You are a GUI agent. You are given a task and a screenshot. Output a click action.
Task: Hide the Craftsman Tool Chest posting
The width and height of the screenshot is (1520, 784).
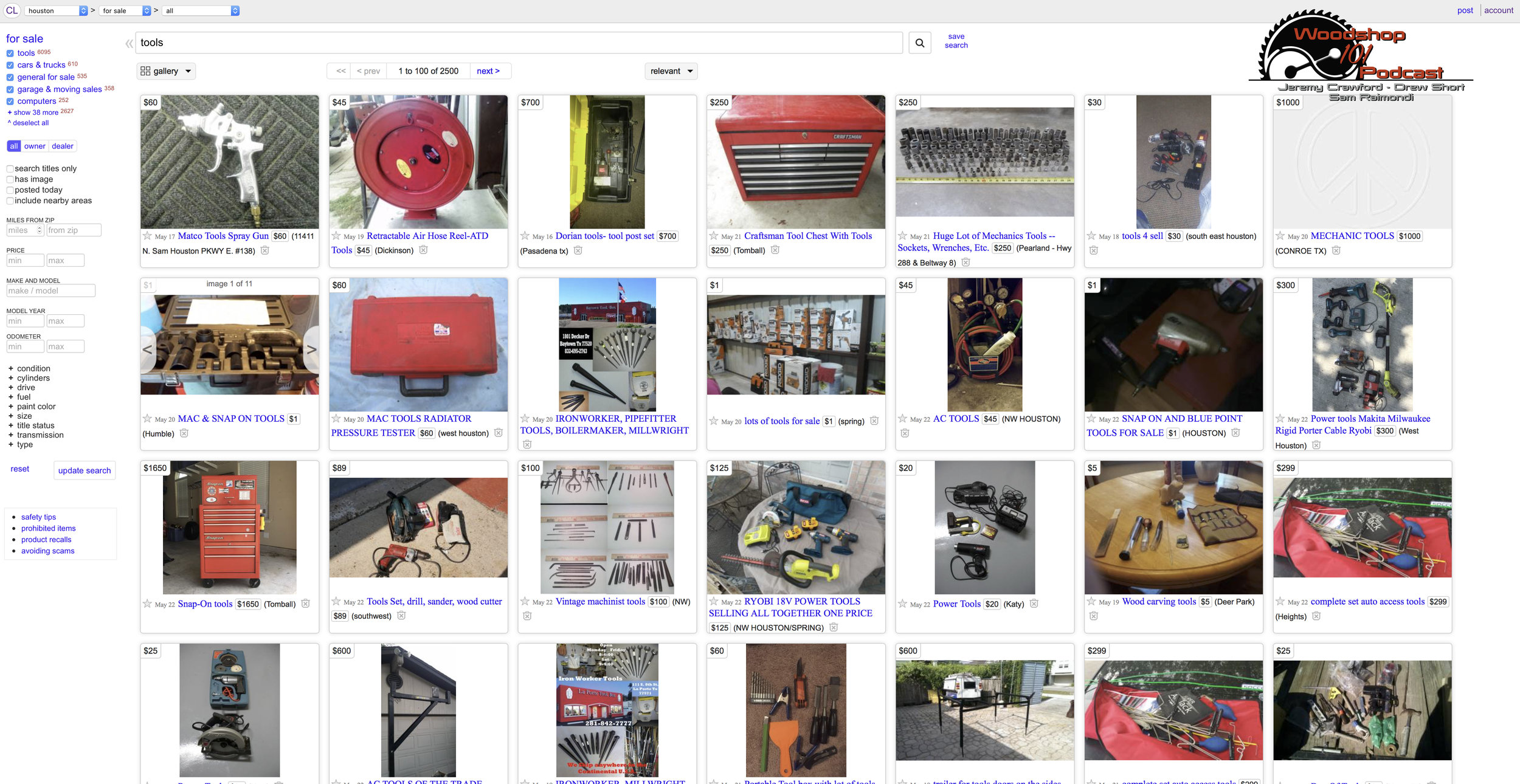775,250
